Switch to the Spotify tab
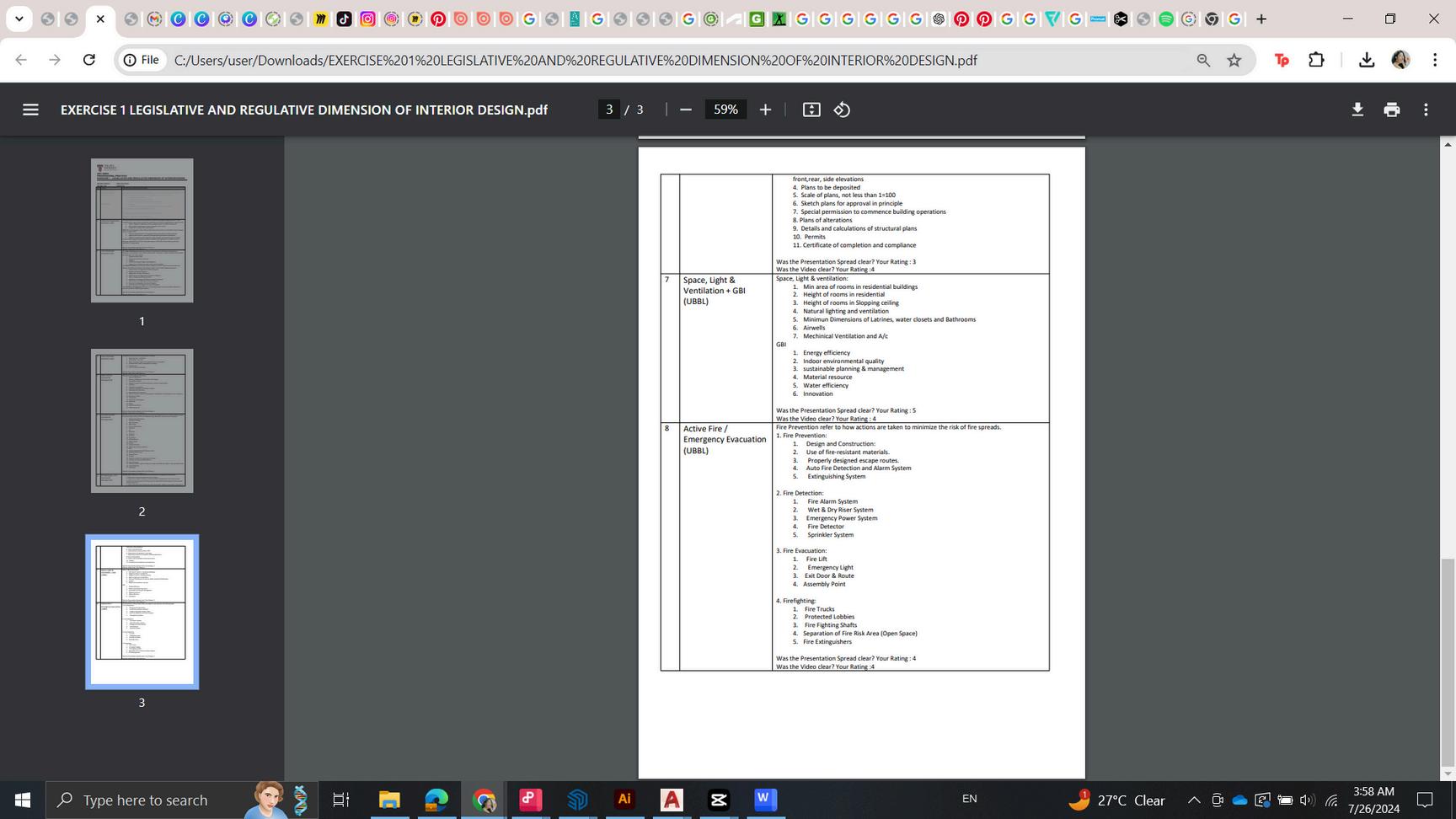 click(1166, 19)
